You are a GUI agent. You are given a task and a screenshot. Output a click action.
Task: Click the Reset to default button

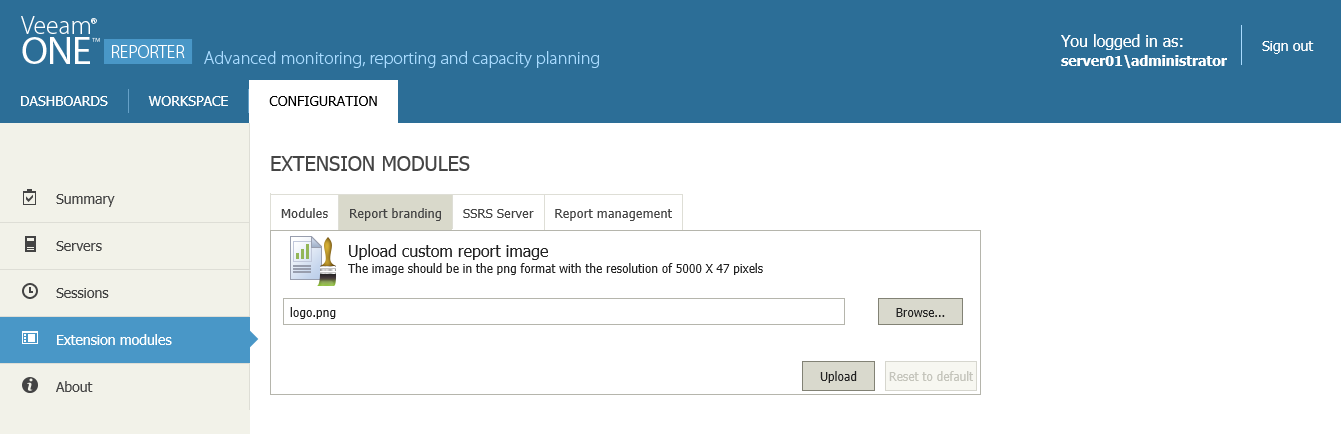tap(930, 376)
